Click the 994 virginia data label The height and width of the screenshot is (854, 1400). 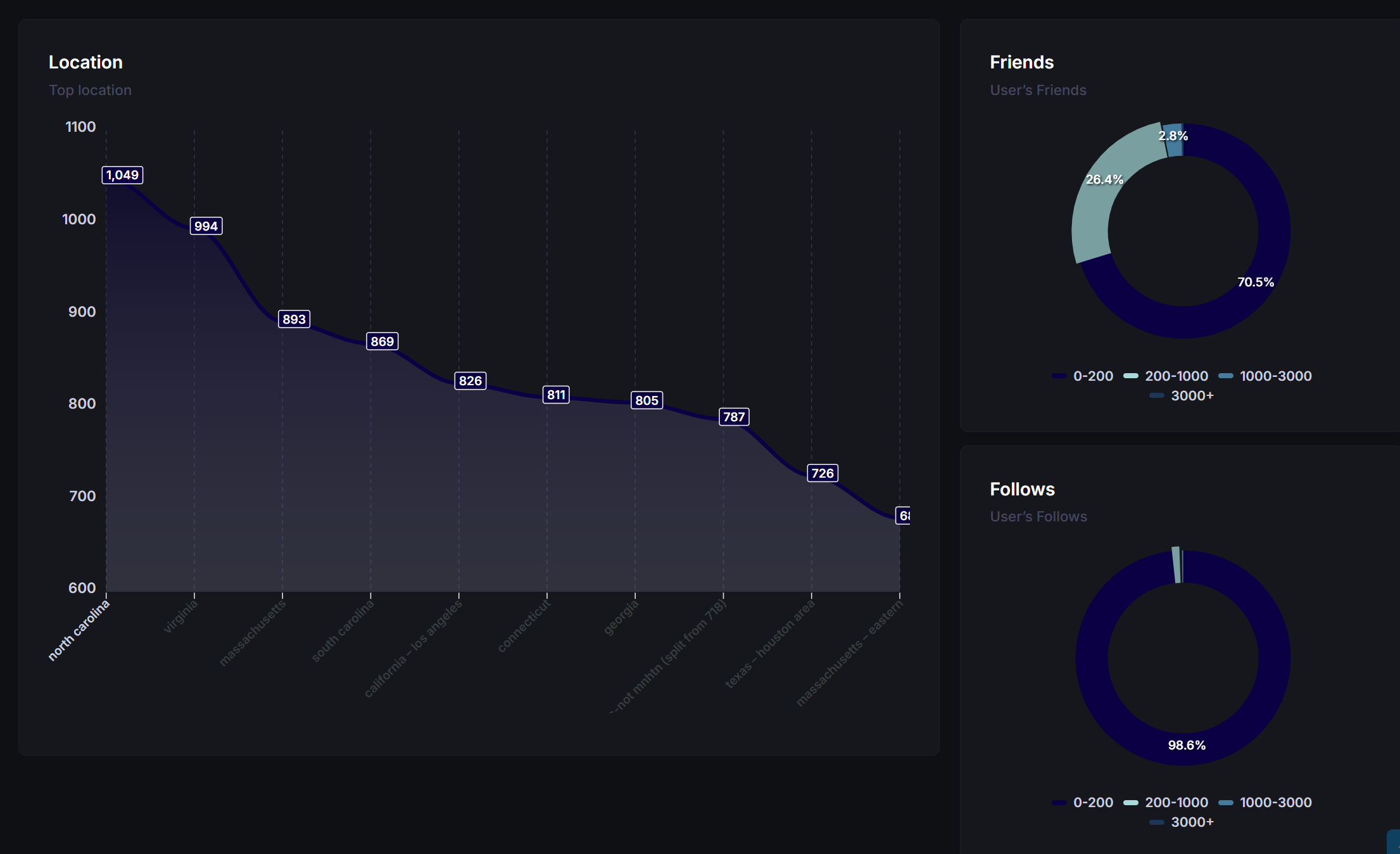tap(206, 226)
